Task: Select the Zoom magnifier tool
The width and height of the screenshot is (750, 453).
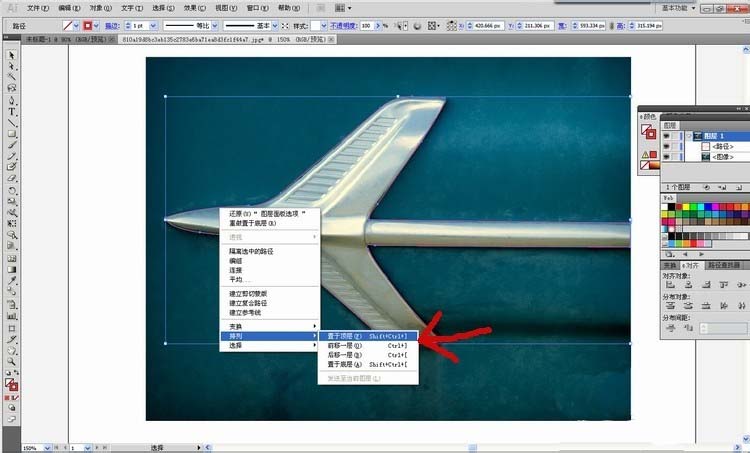Action: point(11,362)
